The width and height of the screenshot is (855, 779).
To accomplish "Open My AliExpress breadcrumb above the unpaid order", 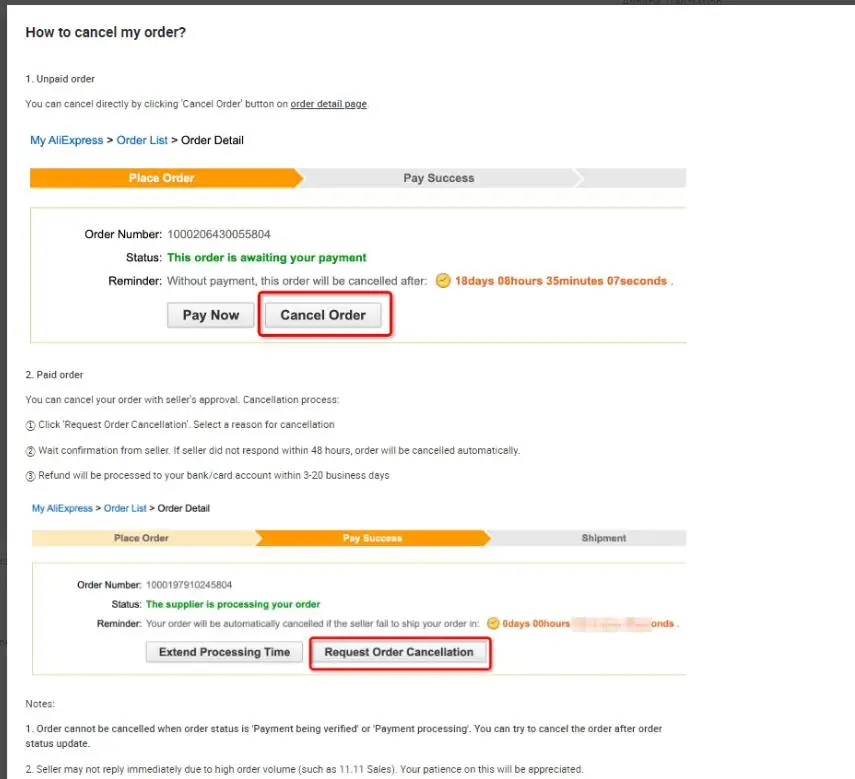I will click(66, 140).
